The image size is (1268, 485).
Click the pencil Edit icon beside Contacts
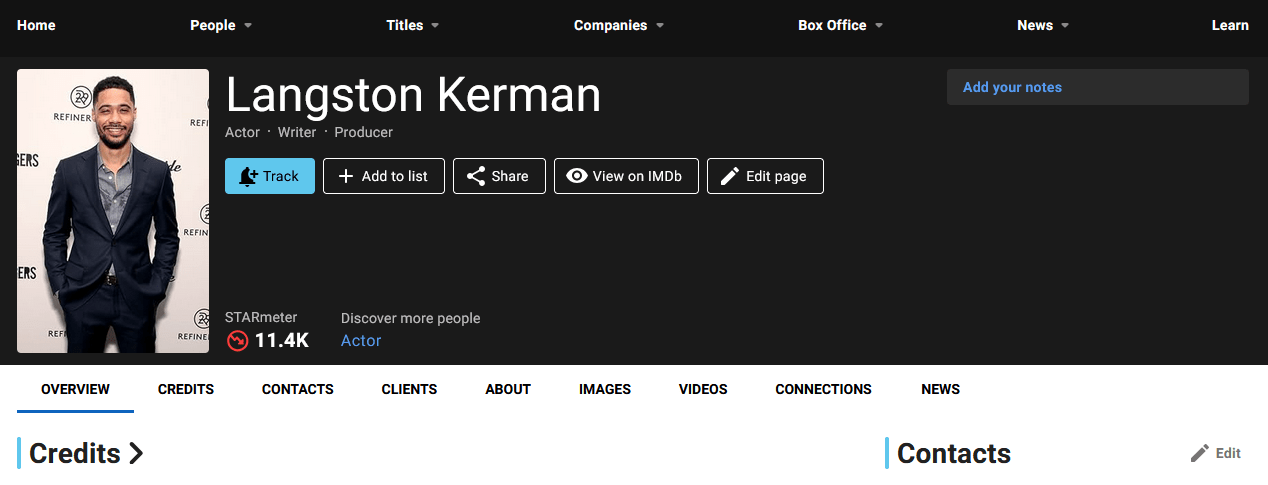pyautogui.click(x=1200, y=454)
